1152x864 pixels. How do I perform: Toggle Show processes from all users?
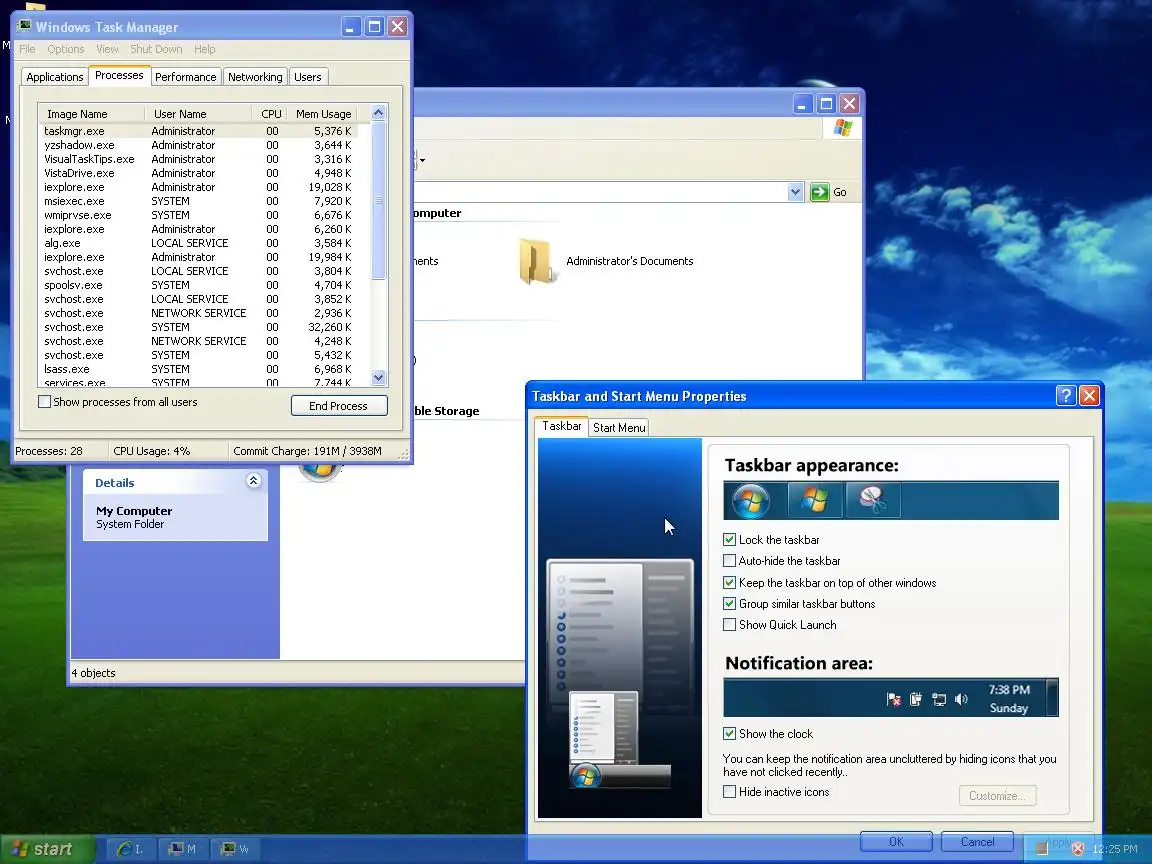click(45, 402)
